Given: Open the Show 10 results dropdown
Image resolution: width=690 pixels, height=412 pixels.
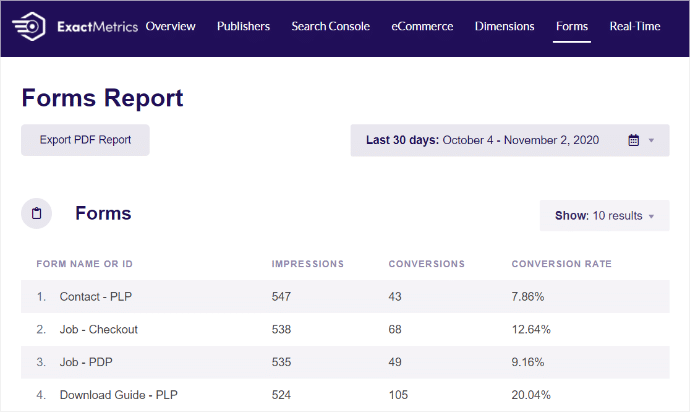Looking at the screenshot, I should coord(605,216).
